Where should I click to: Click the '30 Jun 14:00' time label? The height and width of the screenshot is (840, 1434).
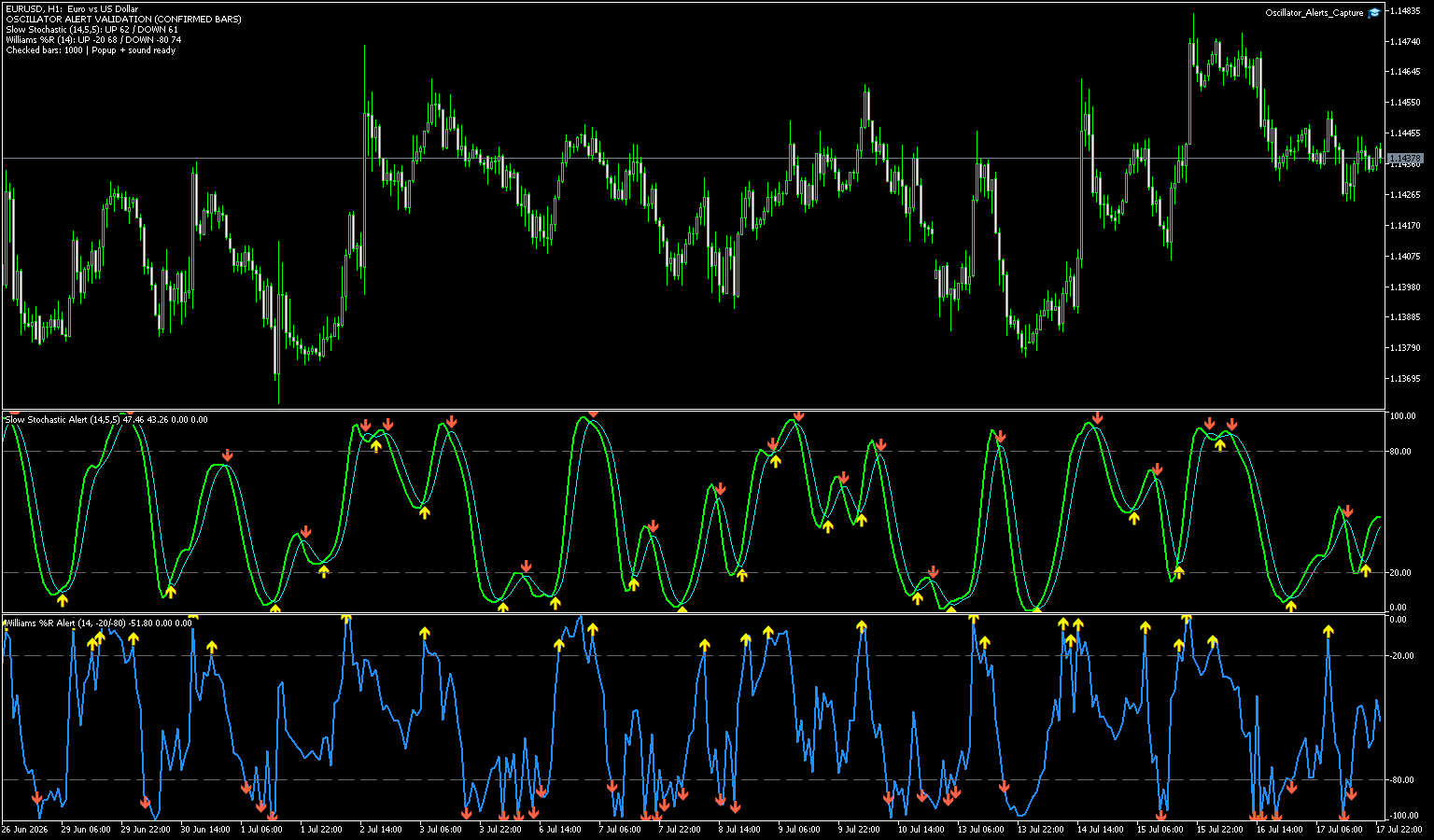tap(205, 829)
